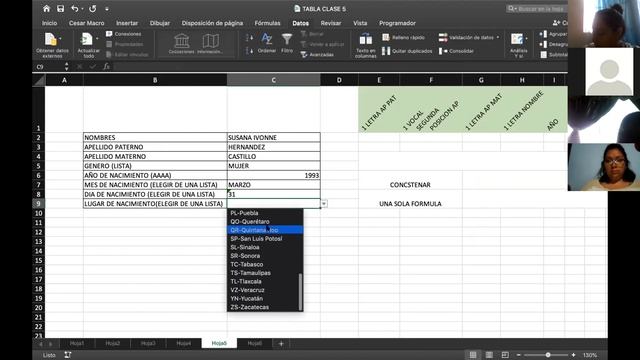Click the Undo arrow icon
The width and height of the screenshot is (640, 360).
[75, 9]
